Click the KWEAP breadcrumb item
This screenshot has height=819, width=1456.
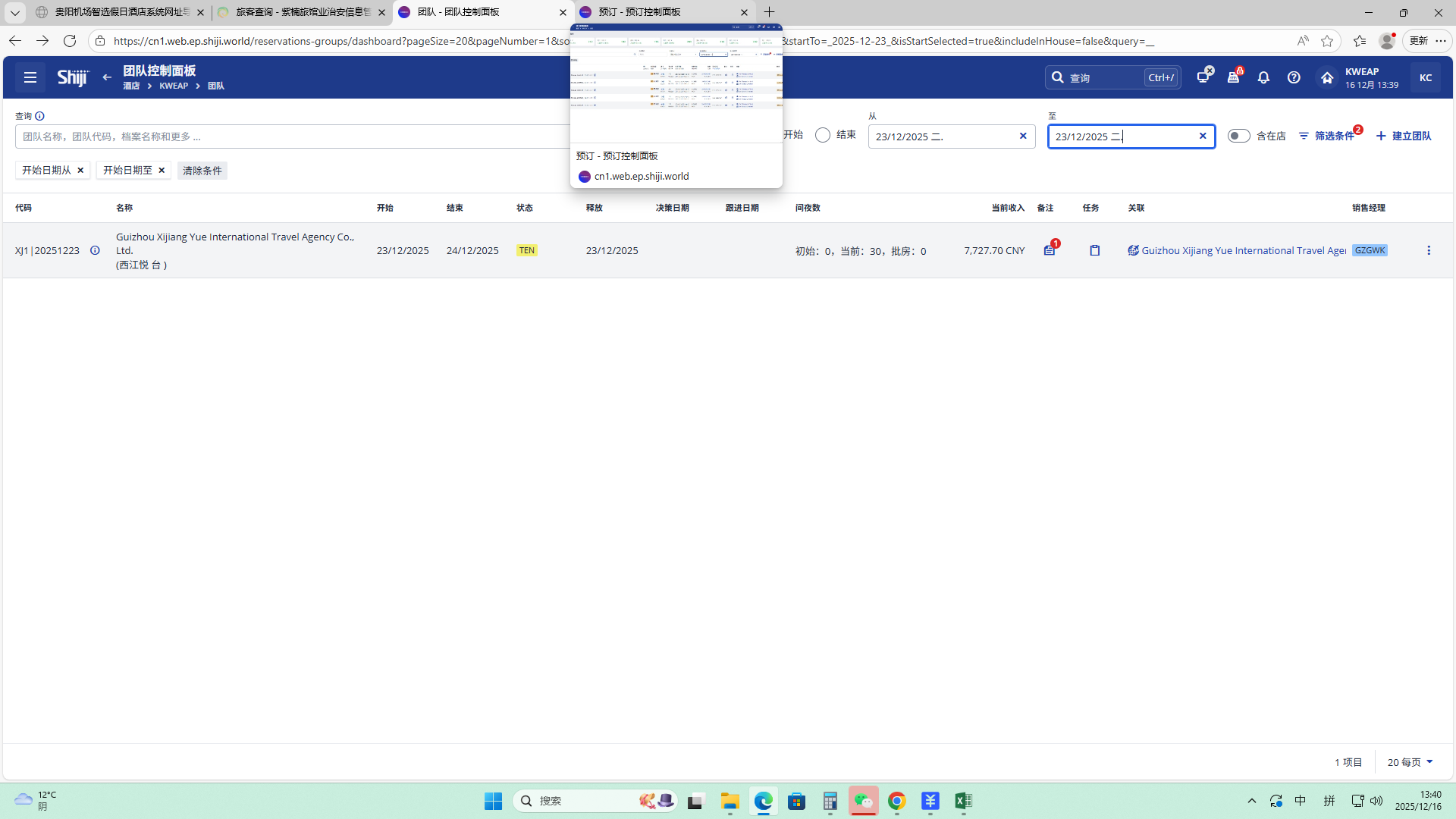pyautogui.click(x=174, y=86)
